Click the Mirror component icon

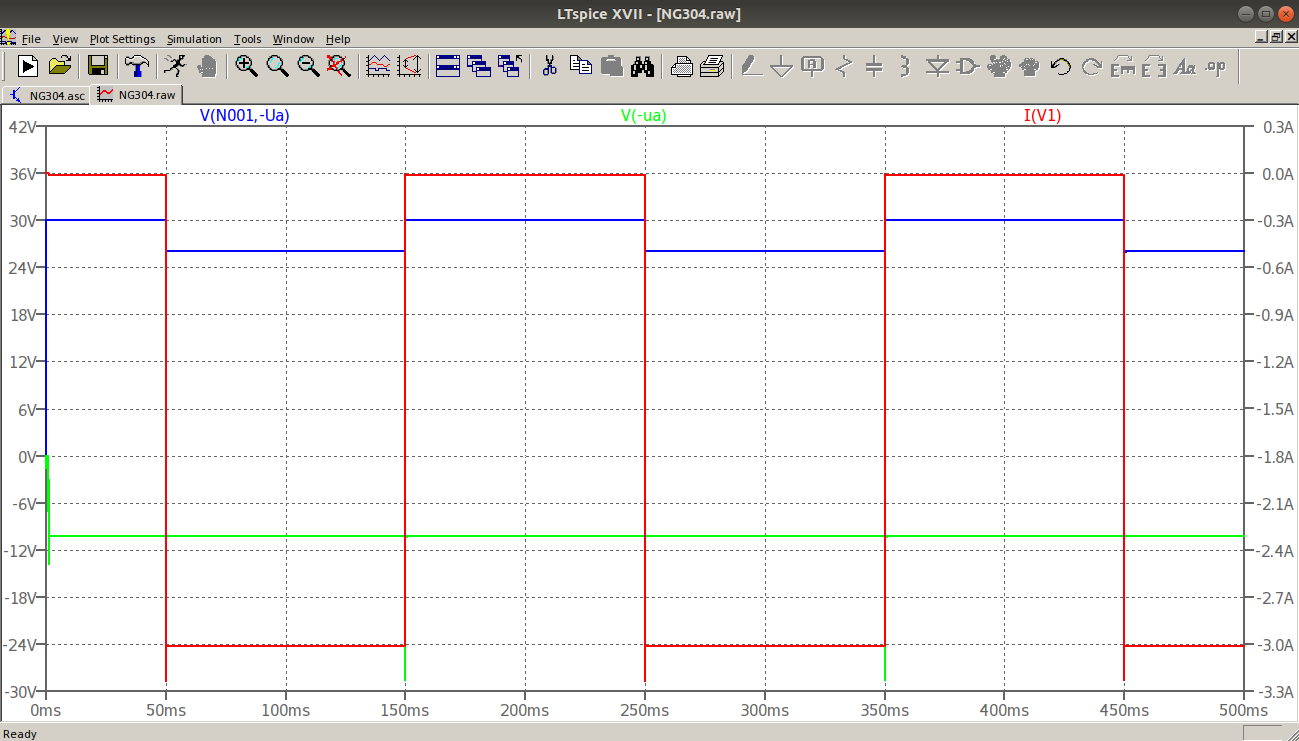pyautogui.click(x=1154, y=66)
